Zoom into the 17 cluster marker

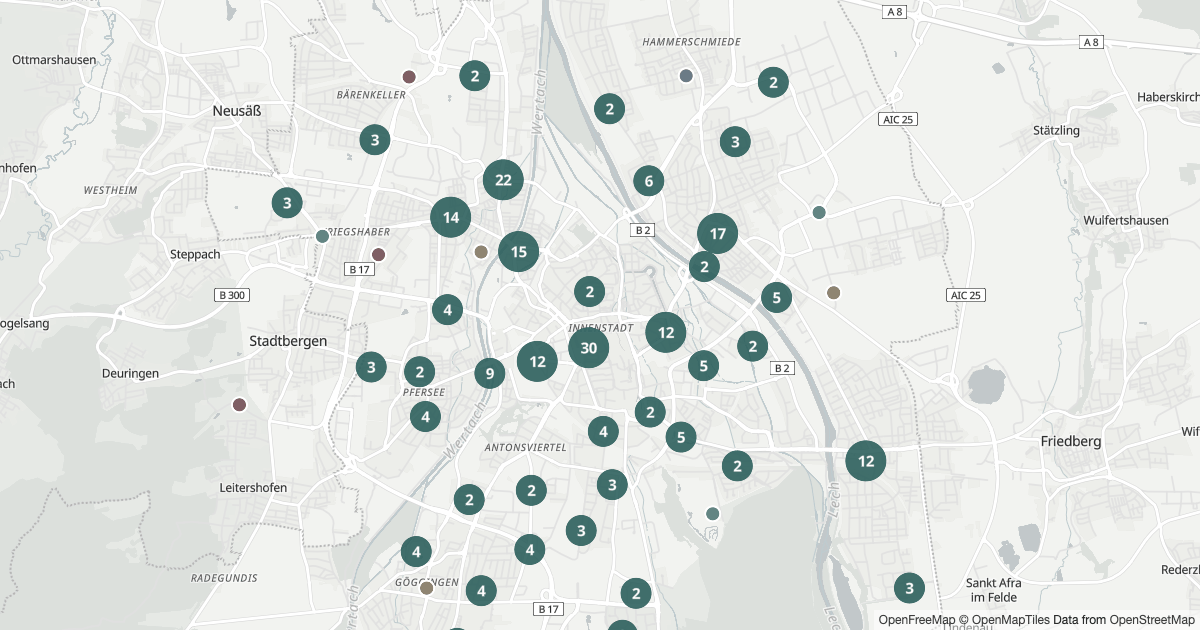[x=717, y=235]
